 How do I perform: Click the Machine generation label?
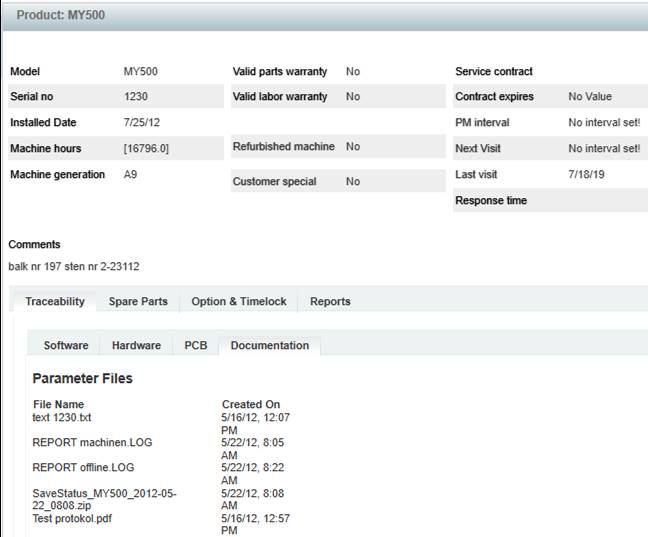click(x=57, y=174)
